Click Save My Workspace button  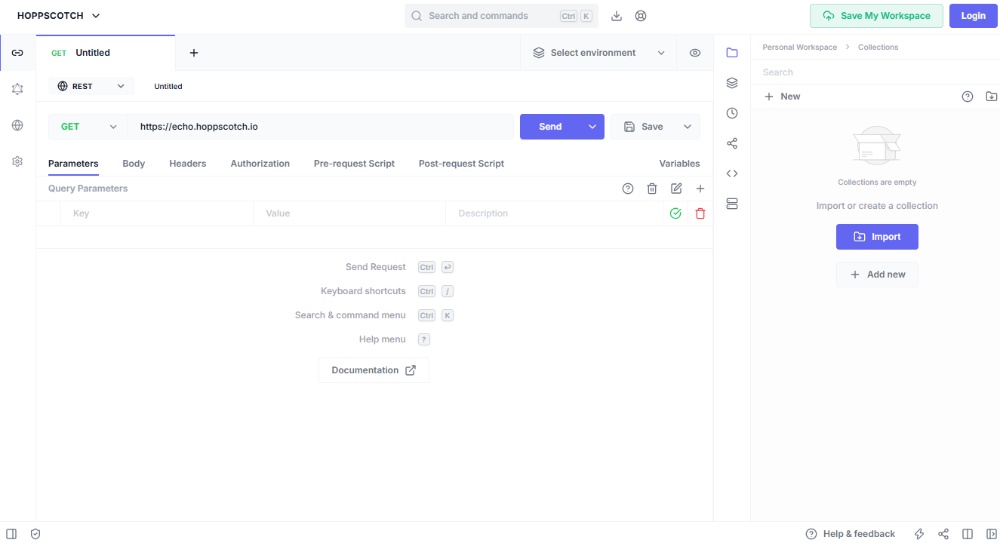(x=876, y=16)
